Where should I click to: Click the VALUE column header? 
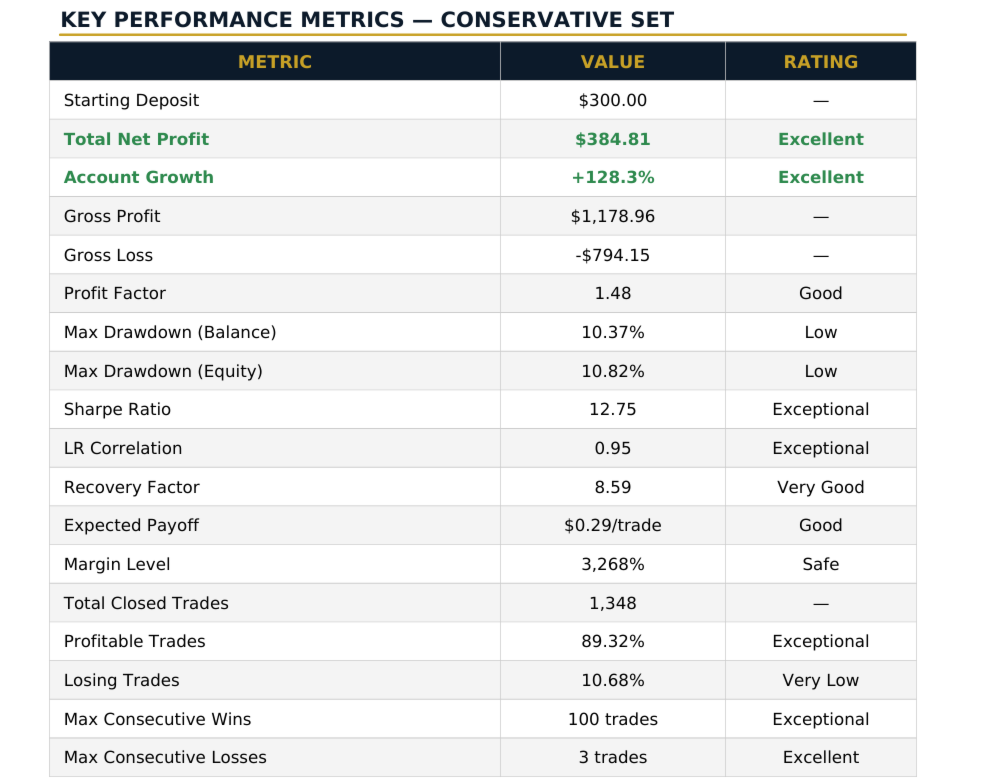click(612, 62)
